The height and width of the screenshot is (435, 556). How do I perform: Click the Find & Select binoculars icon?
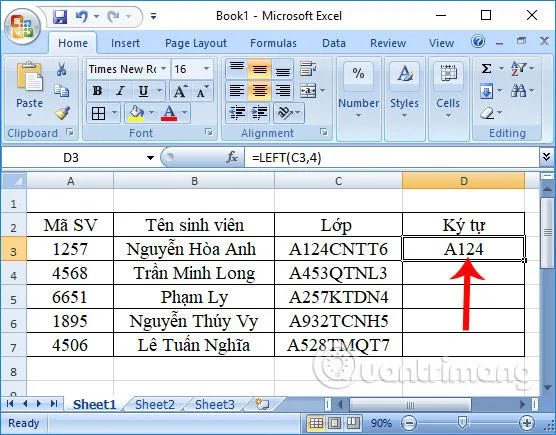518,91
